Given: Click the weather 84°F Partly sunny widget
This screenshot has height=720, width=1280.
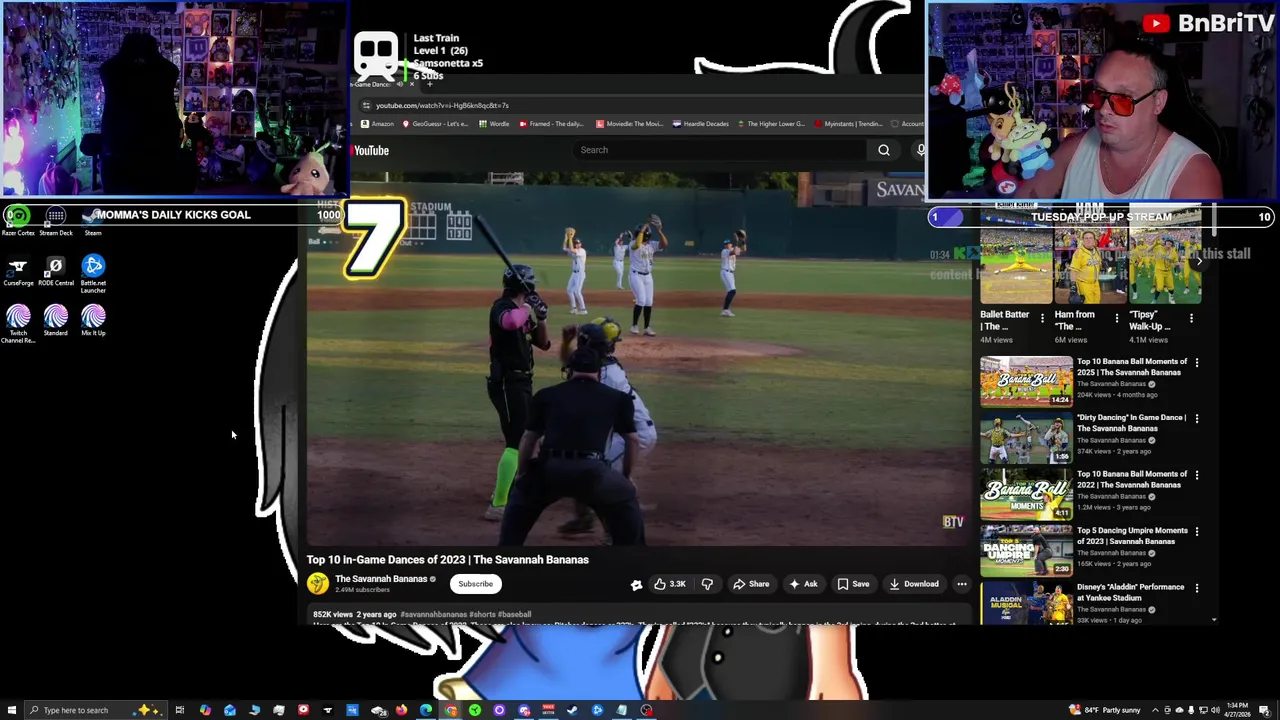Looking at the screenshot, I should click(1105, 710).
